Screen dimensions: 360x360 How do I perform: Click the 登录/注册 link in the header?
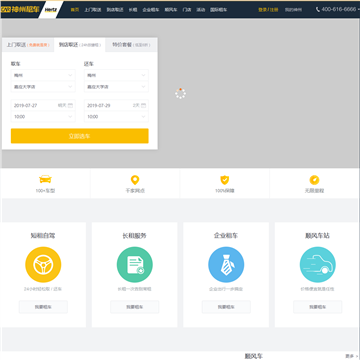(x=268, y=10)
